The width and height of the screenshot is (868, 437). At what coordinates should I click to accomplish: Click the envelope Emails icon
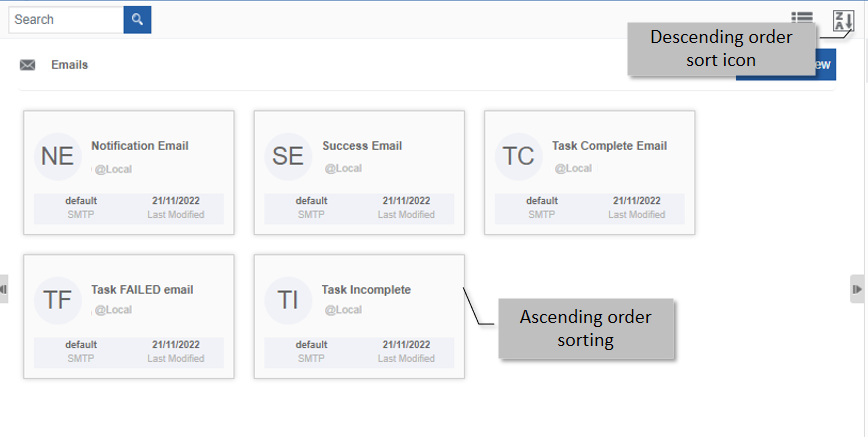(x=27, y=65)
